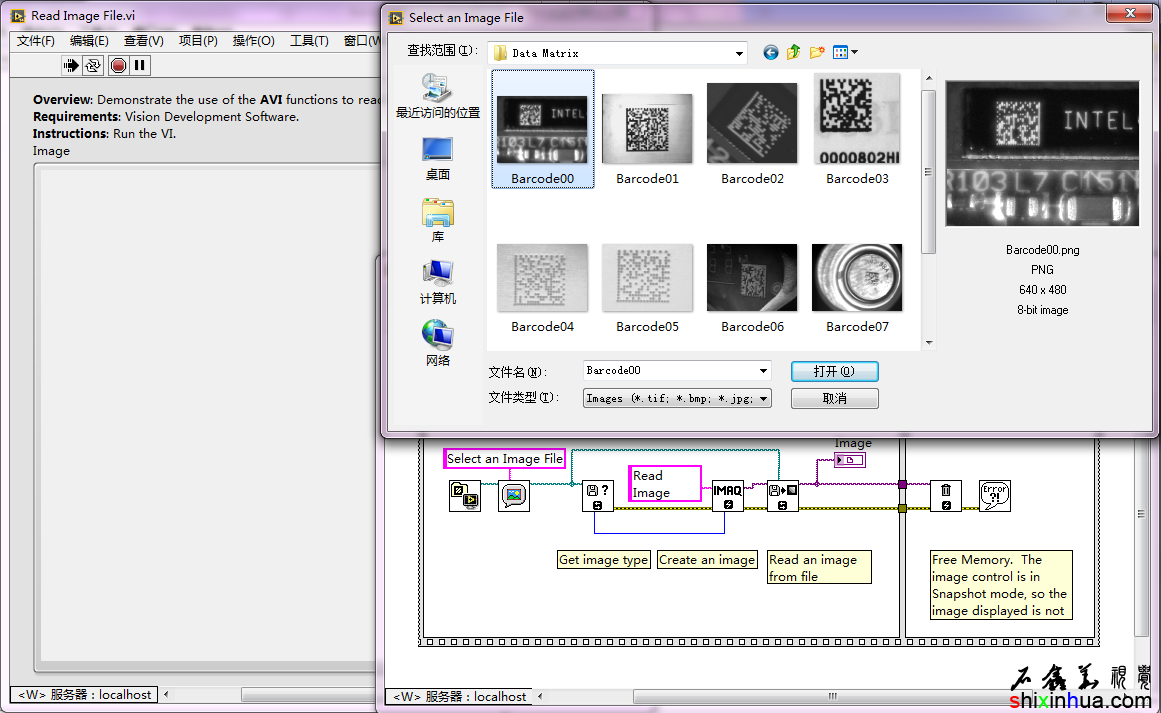Click the Image indicator terminal on diagram
Screen dimensions: 1161x713
point(849,460)
